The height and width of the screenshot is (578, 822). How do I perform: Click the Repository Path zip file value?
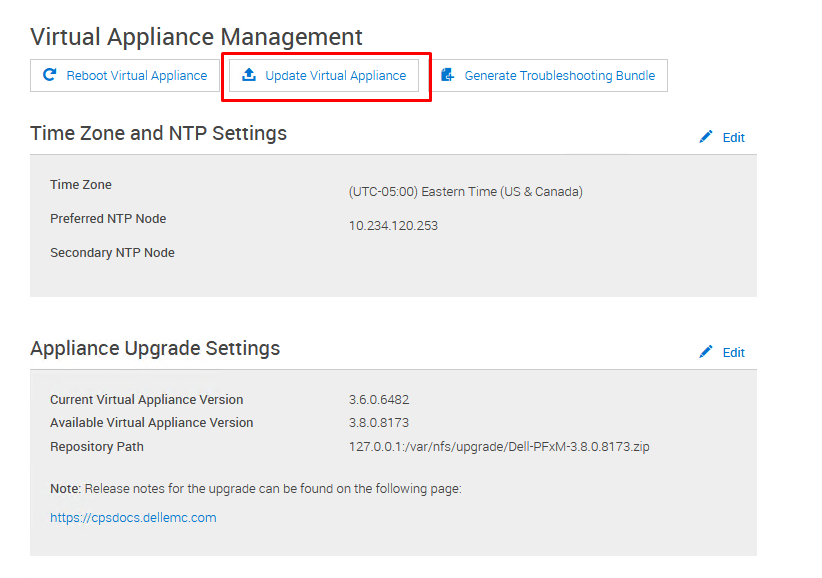coord(499,447)
